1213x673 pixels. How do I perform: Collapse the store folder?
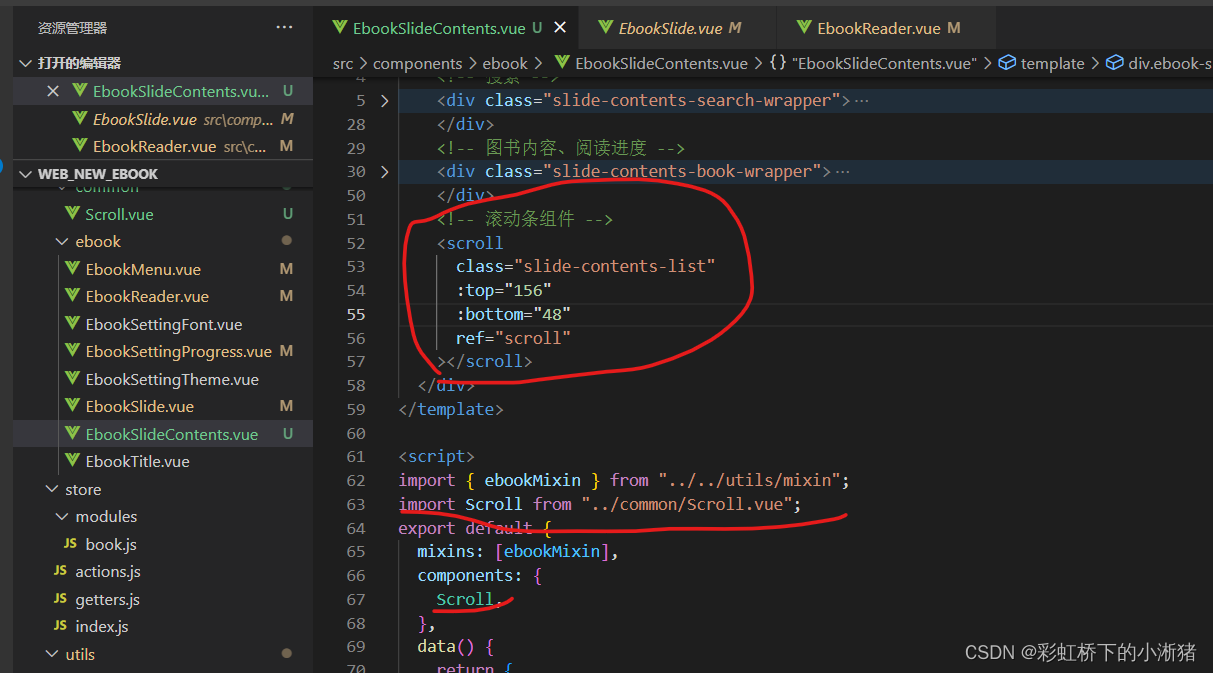(83, 489)
